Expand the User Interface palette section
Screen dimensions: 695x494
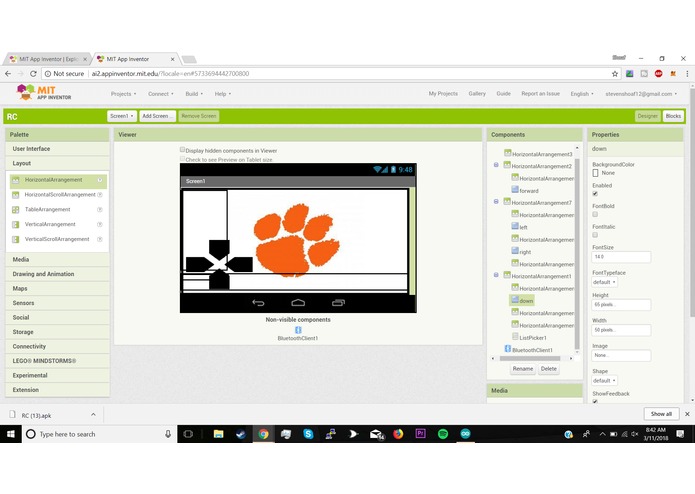point(58,149)
